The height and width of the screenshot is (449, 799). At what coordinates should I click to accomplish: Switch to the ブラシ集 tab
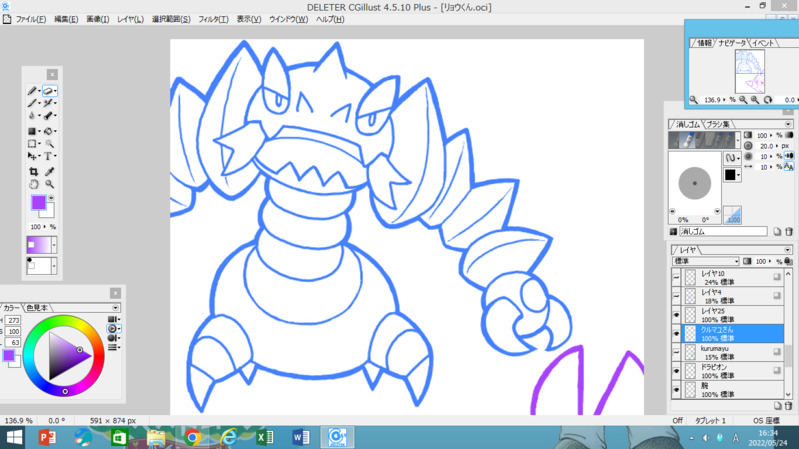point(718,124)
